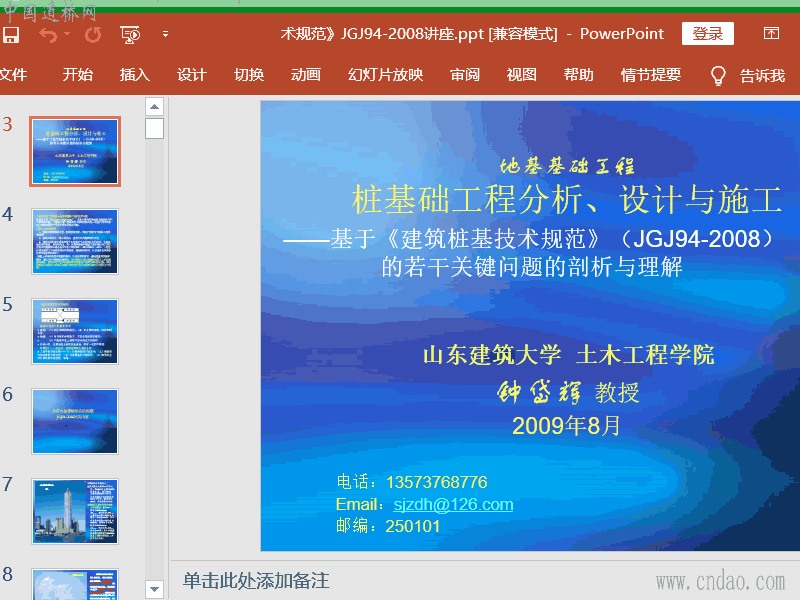The height and width of the screenshot is (600, 800).
Task: Click the thumbnail pane scrollbar thumb
Action: click(154, 128)
